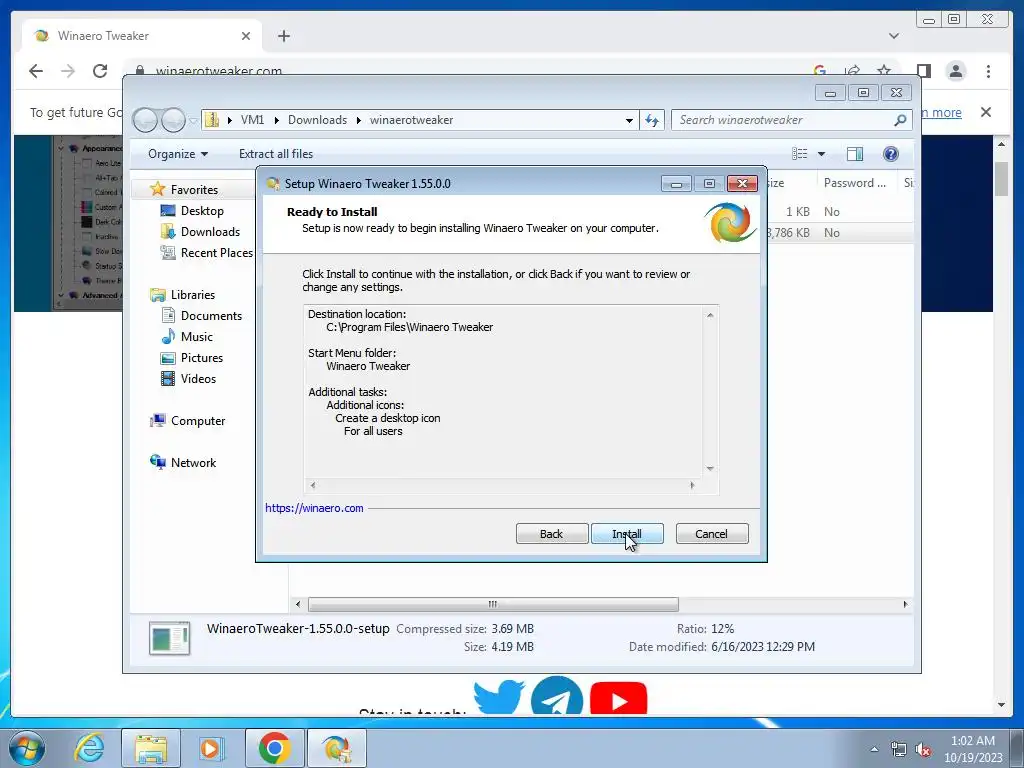Click Downloads in Explorer breadcrumb
The image size is (1024, 768).
(x=317, y=120)
